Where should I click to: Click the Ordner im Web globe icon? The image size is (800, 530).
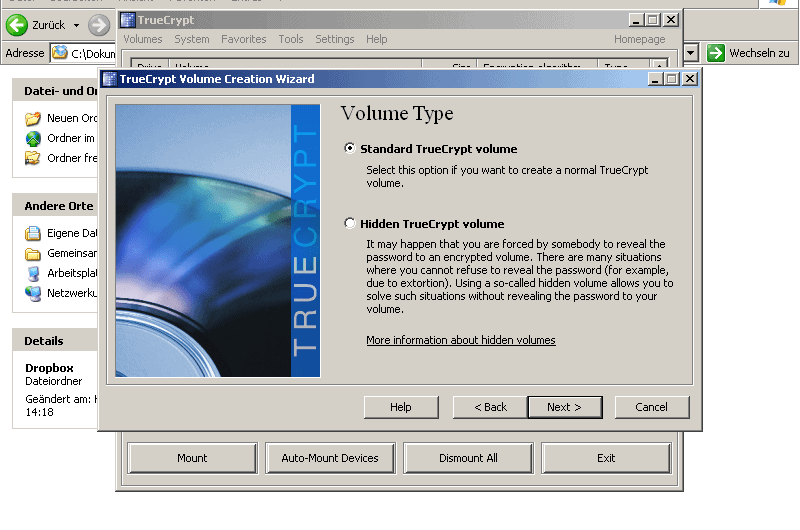click(x=33, y=138)
